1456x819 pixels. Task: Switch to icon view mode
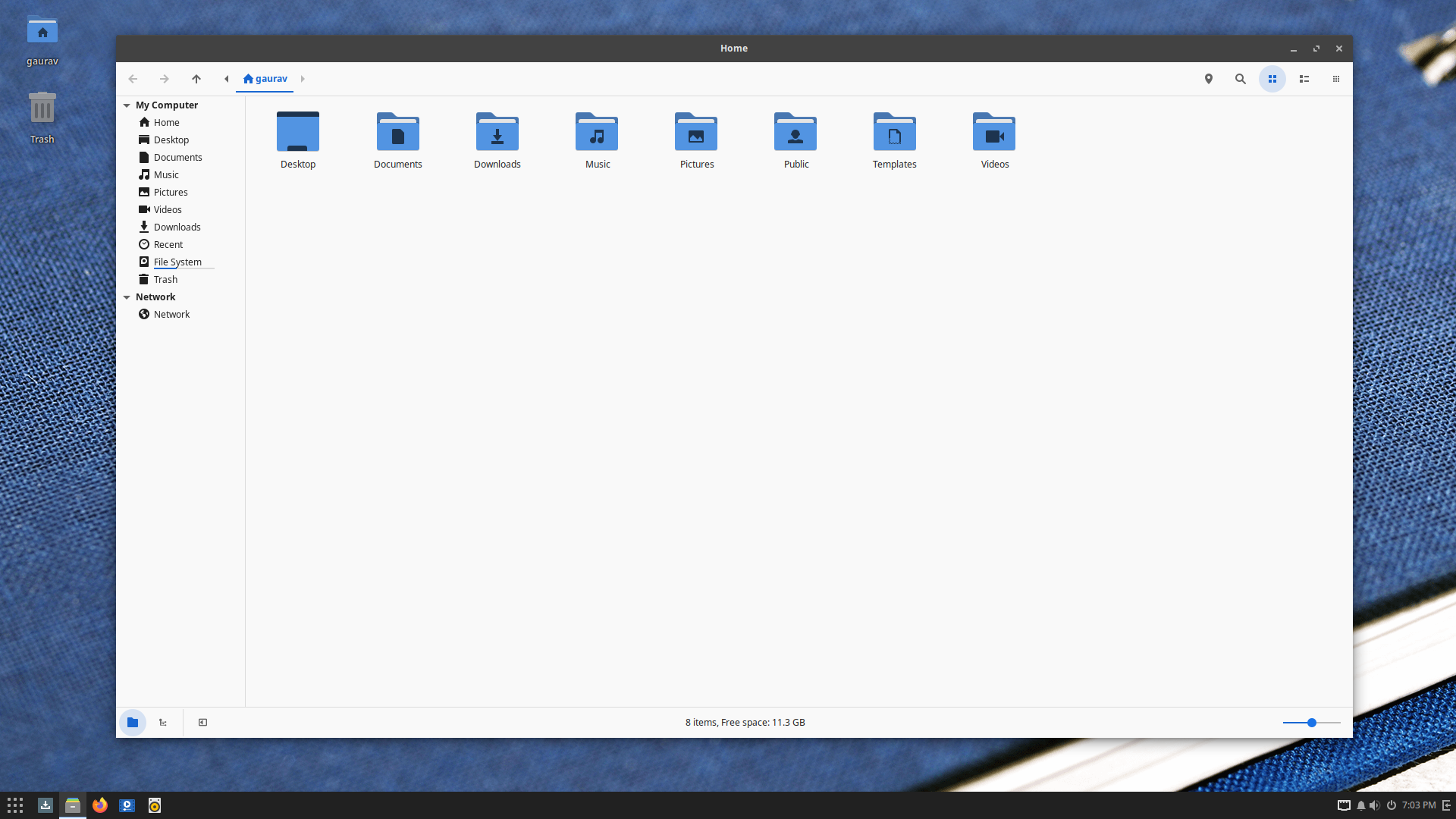[1272, 79]
